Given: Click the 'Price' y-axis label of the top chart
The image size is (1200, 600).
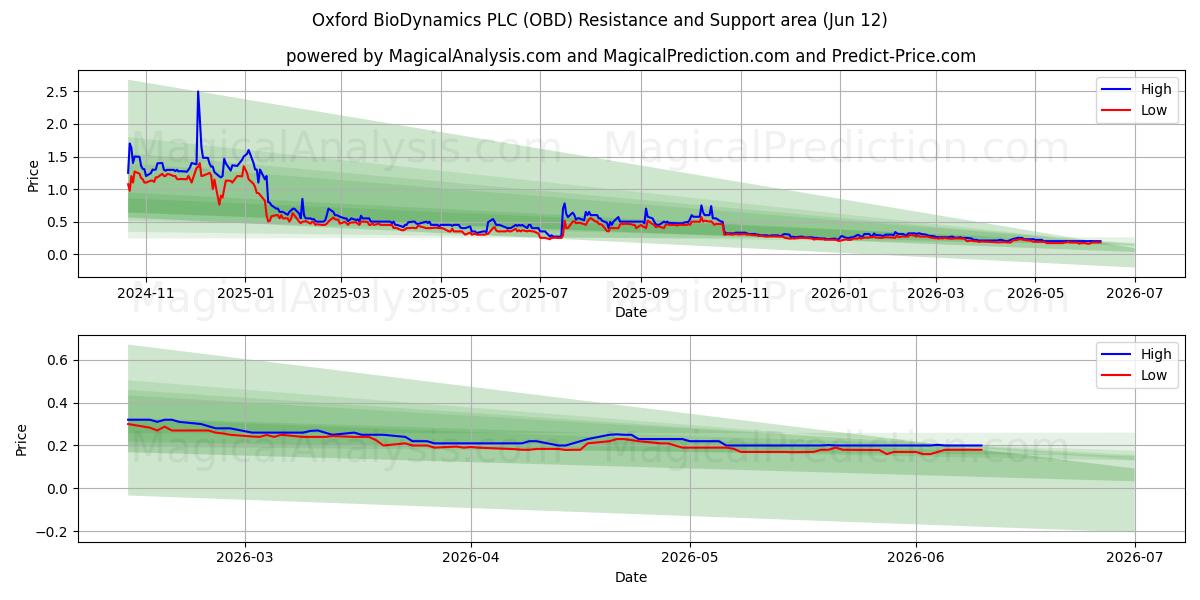Looking at the screenshot, I should (34, 175).
